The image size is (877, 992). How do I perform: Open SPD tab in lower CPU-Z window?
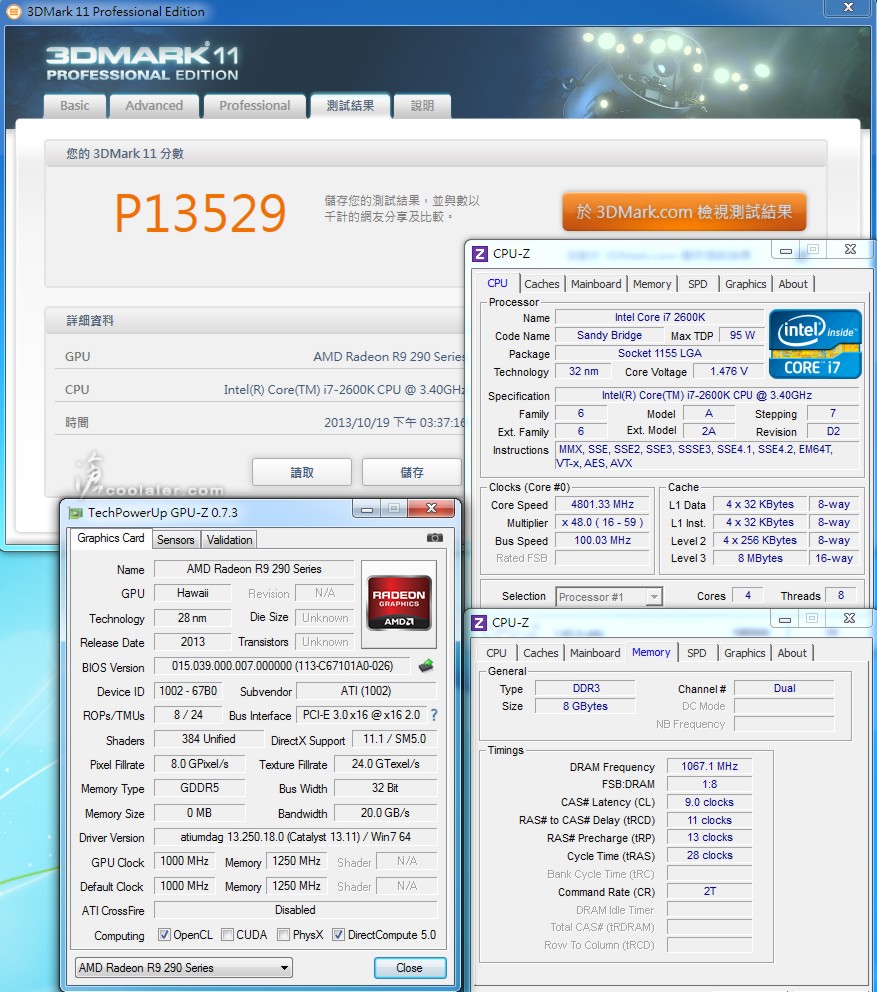(696, 653)
